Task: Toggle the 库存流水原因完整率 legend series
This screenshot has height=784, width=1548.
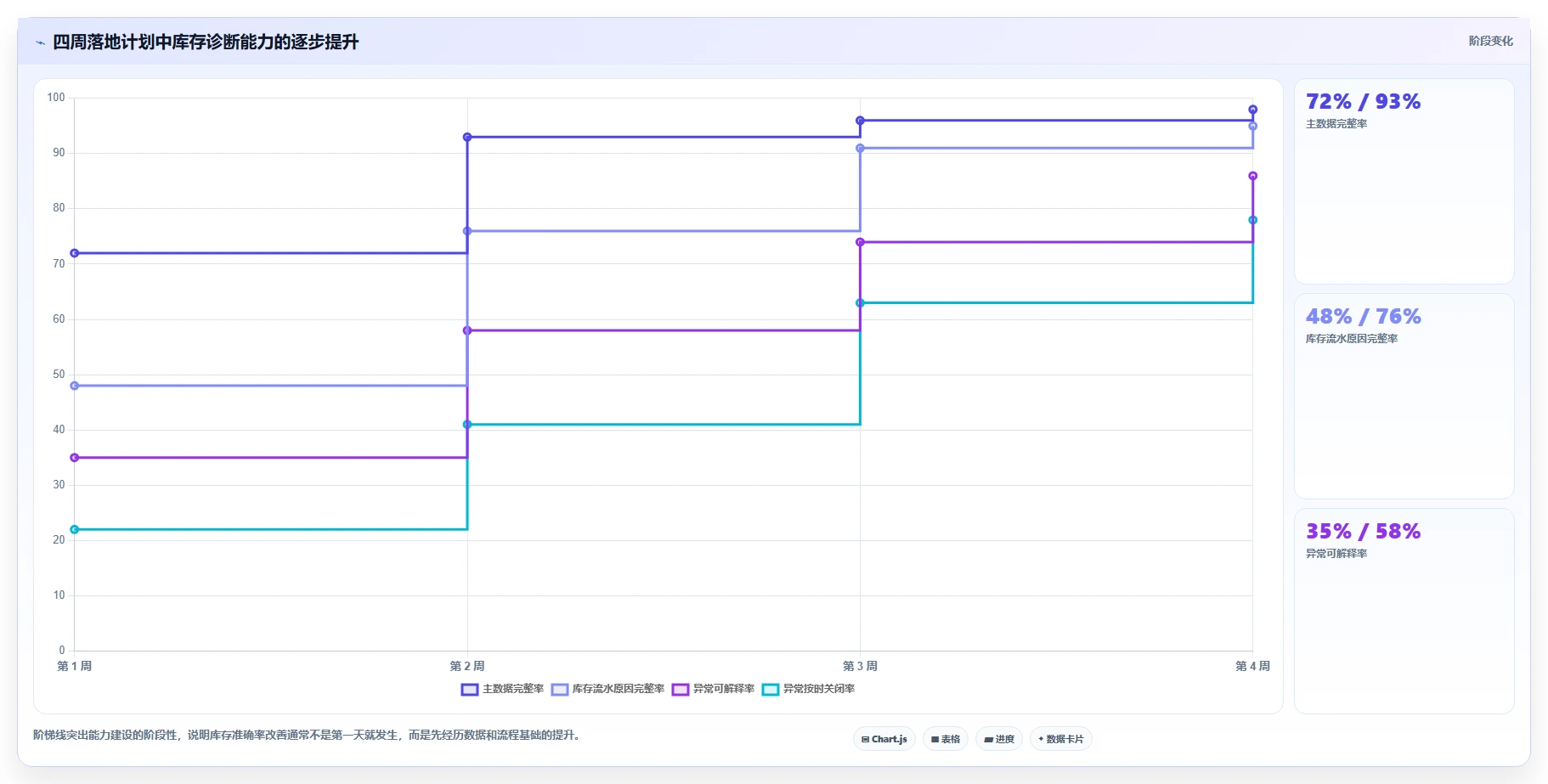Action: 607,689
